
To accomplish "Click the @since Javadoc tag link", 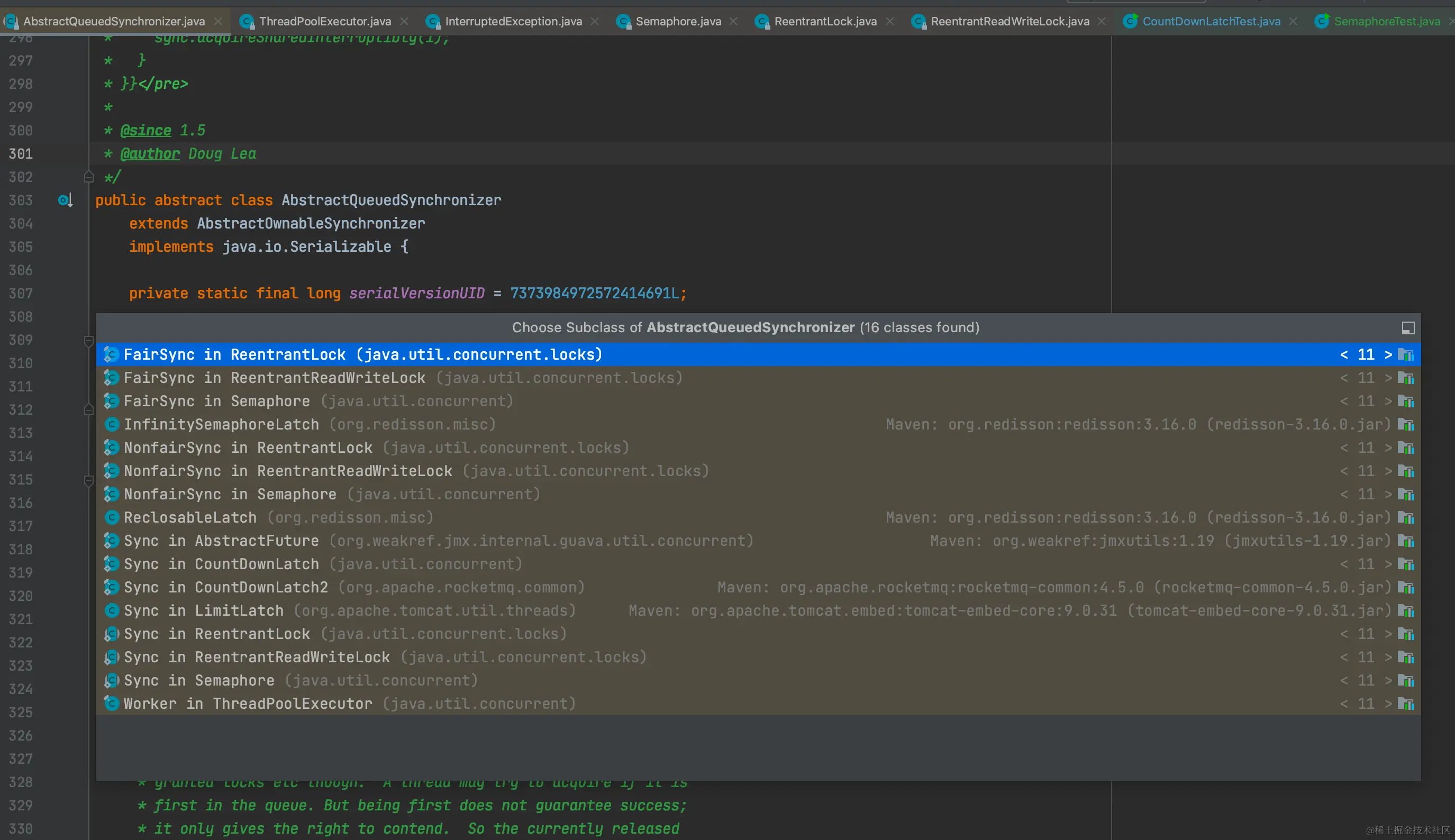I will click(x=145, y=130).
